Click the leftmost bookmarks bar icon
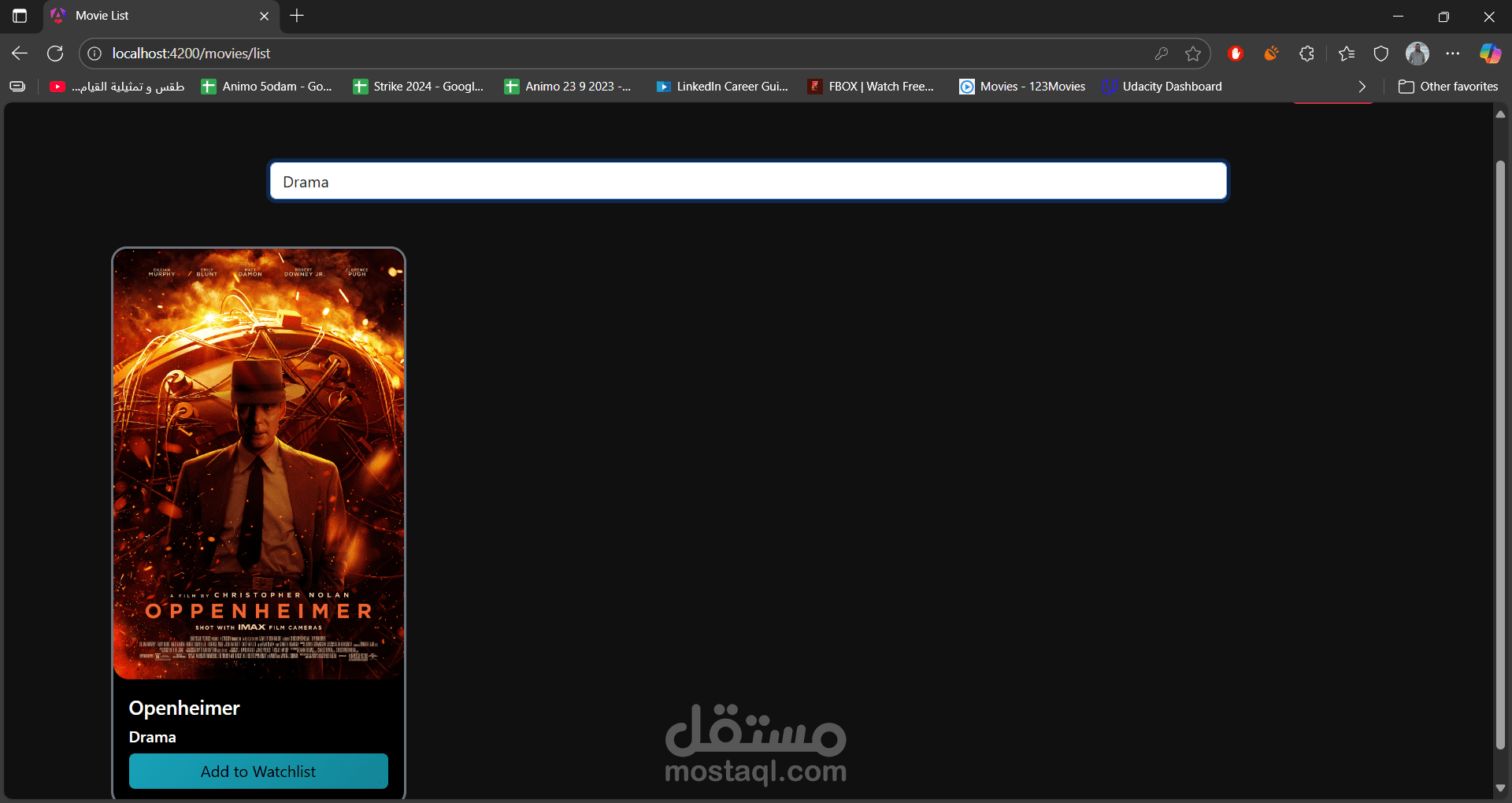1512x803 pixels. pos(17,87)
